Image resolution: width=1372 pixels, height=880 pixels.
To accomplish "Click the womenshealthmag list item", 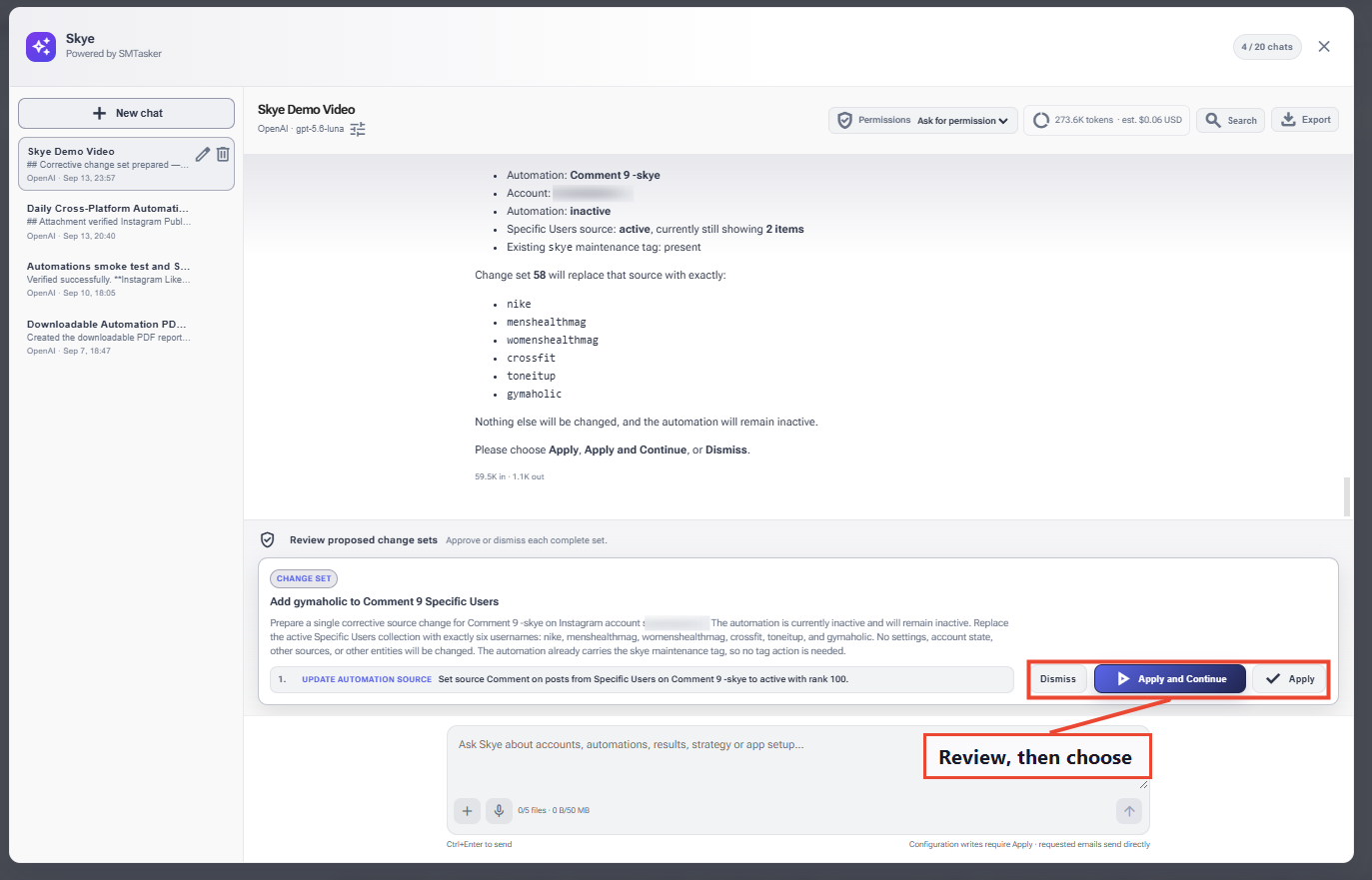I will tap(553, 341).
